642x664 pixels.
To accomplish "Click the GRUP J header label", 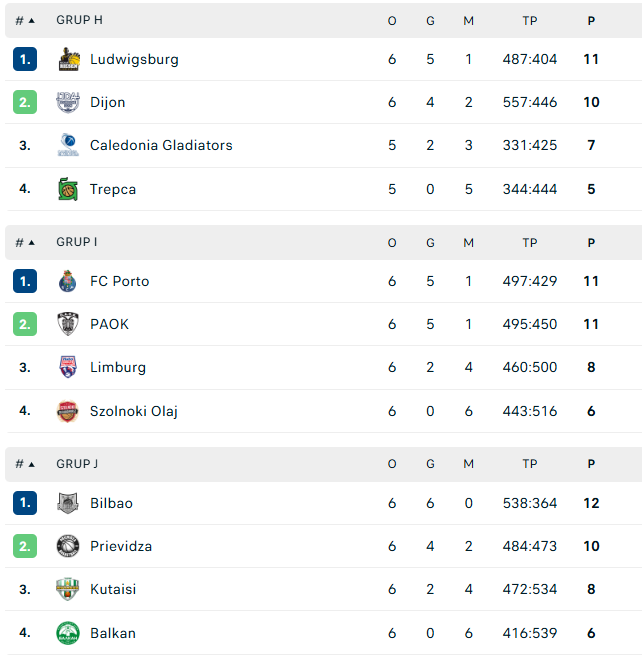I will click(77, 464).
